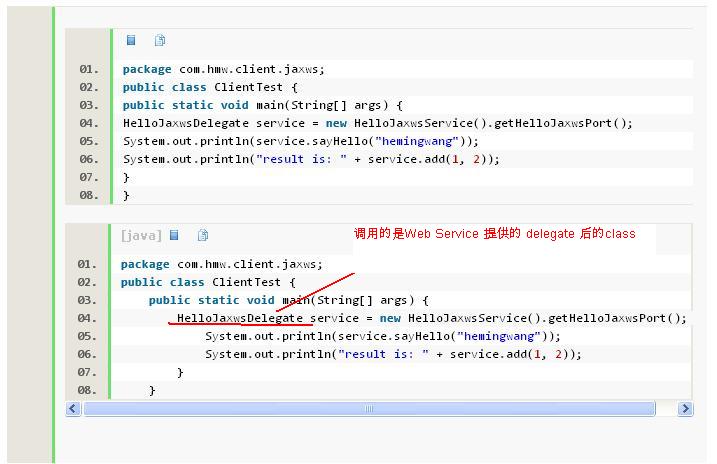
Task: Click 'result is:' println line in upper block
Action: [x=311, y=160]
